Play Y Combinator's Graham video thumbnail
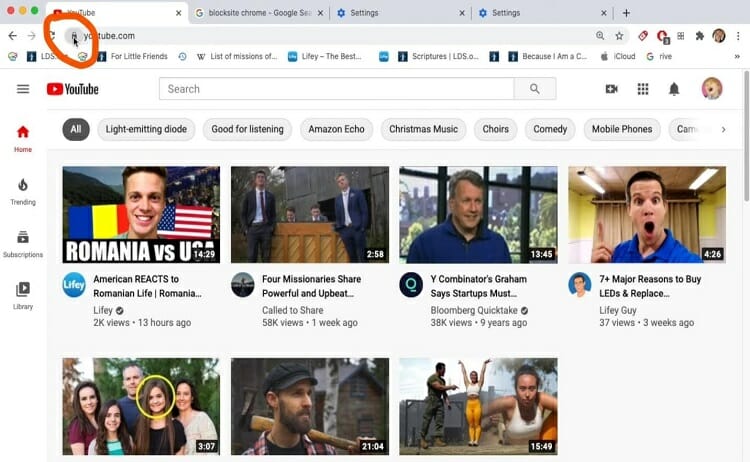750x462 pixels. click(x=478, y=215)
